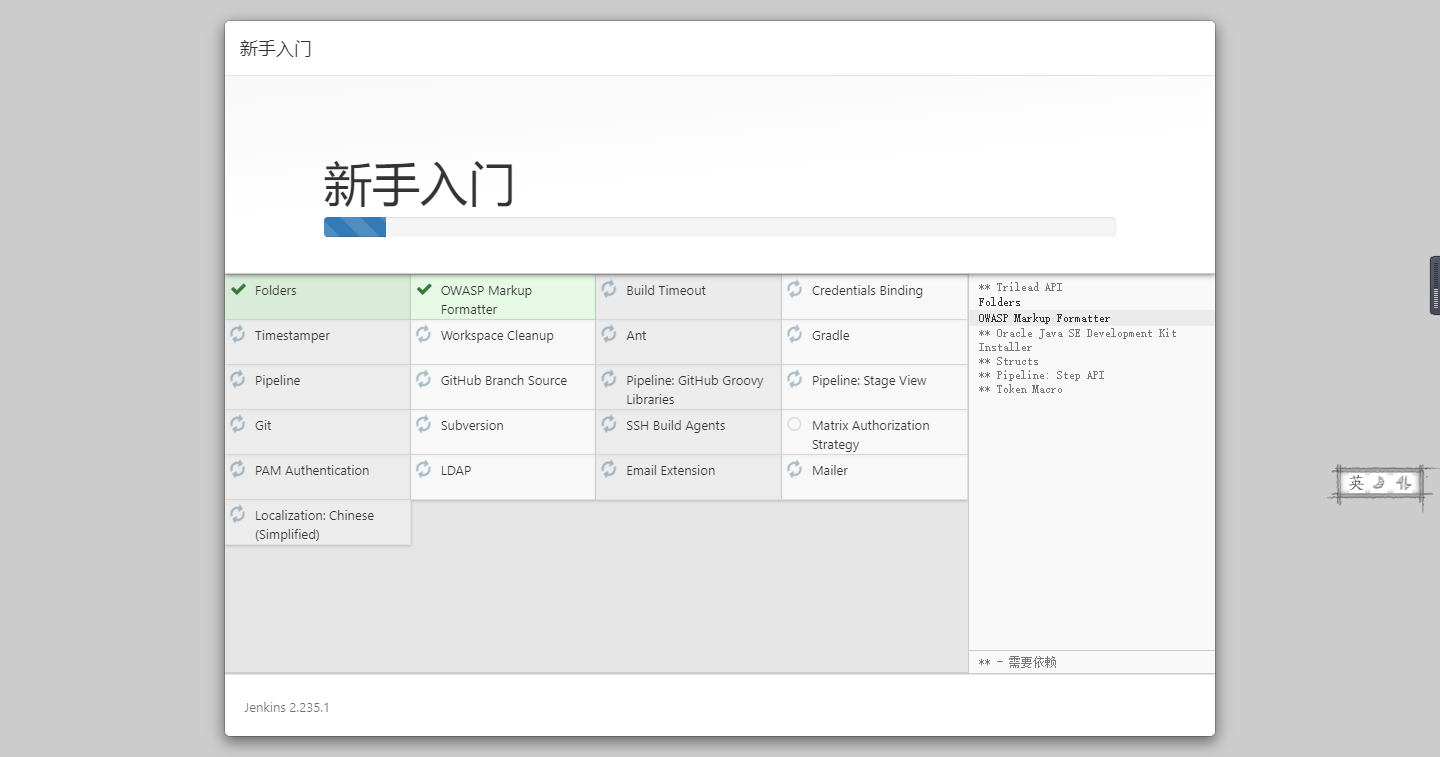This screenshot has height=757, width=1440.
Task: Select OWASP Markup Formatter in the install log
Action: (1044, 318)
